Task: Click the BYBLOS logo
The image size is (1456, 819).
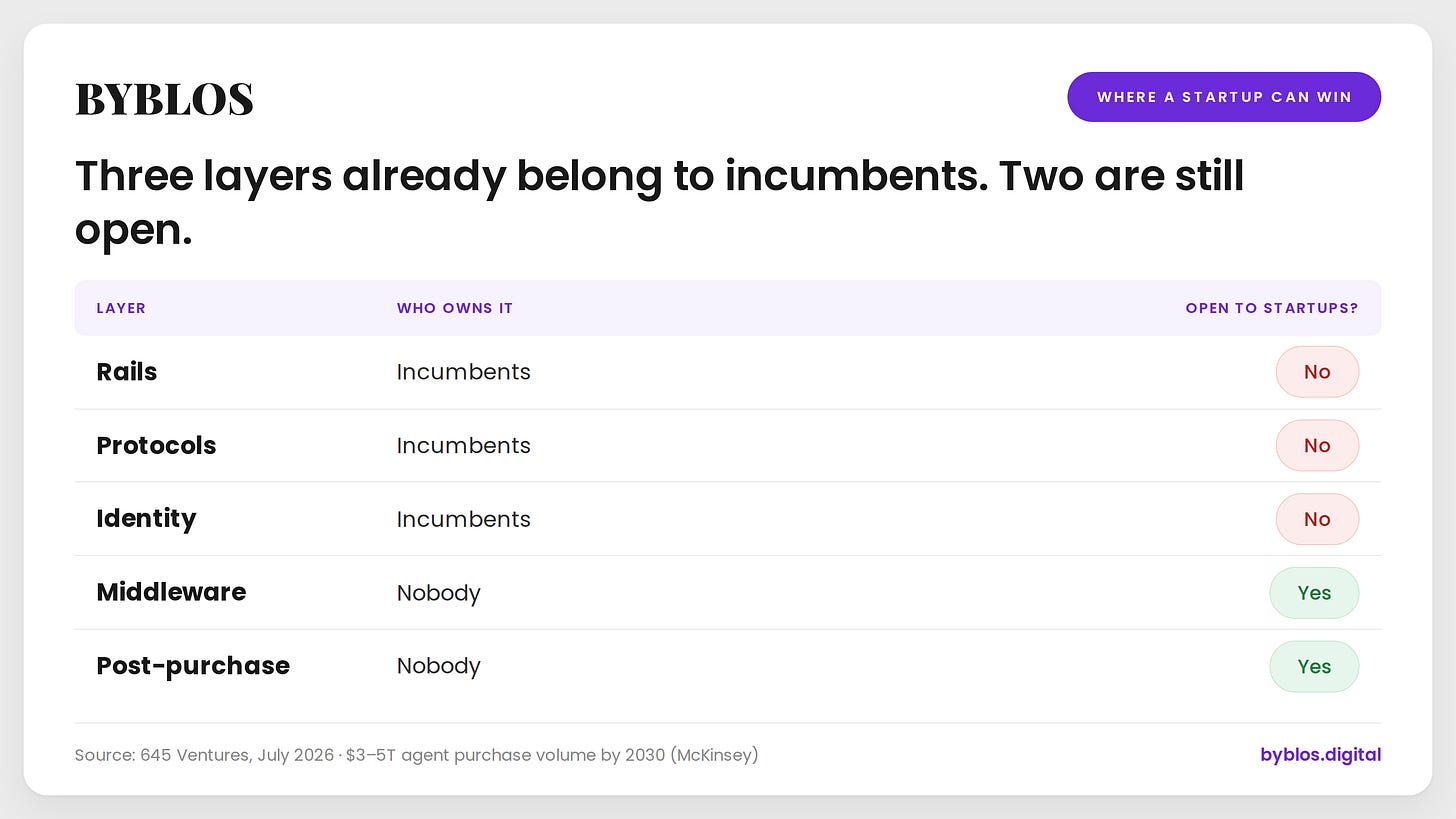Action: tap(164, 99)
